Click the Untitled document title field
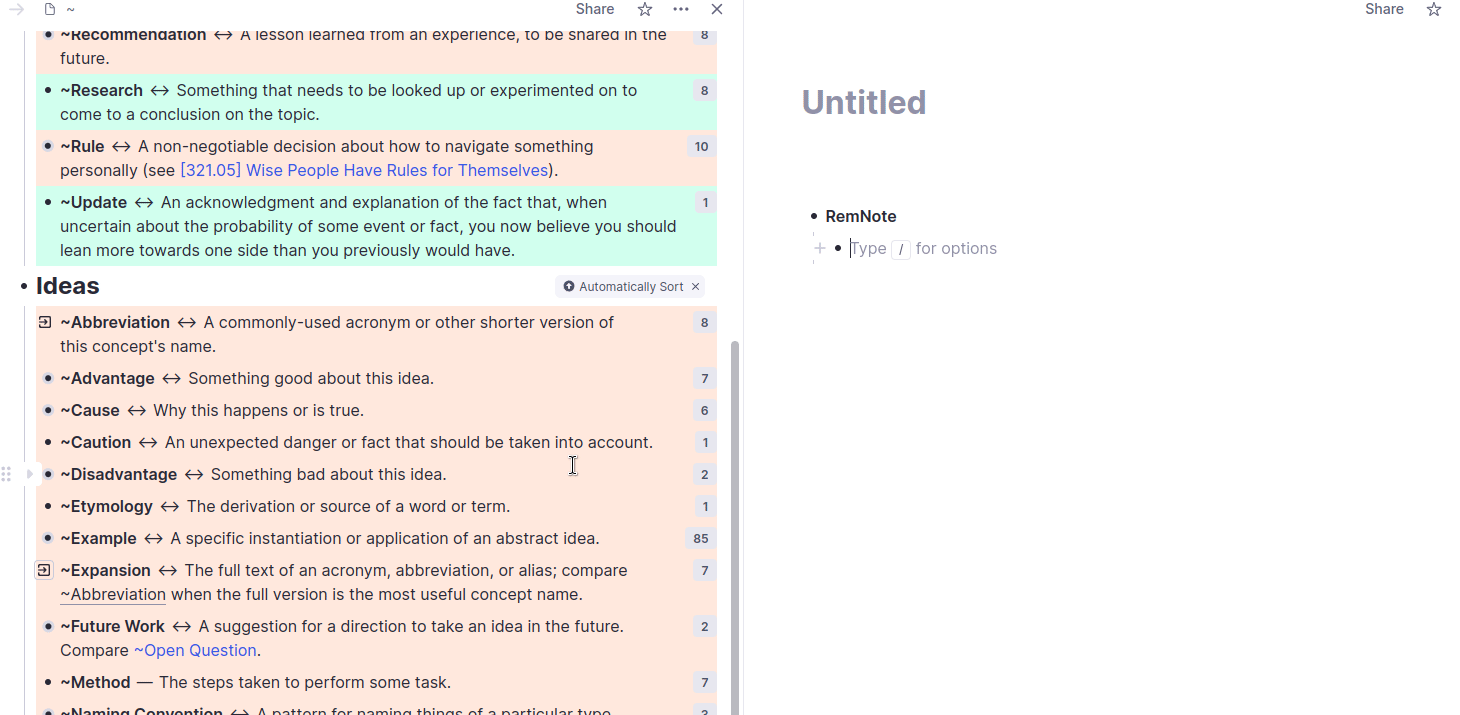 (x=864, y=102)
